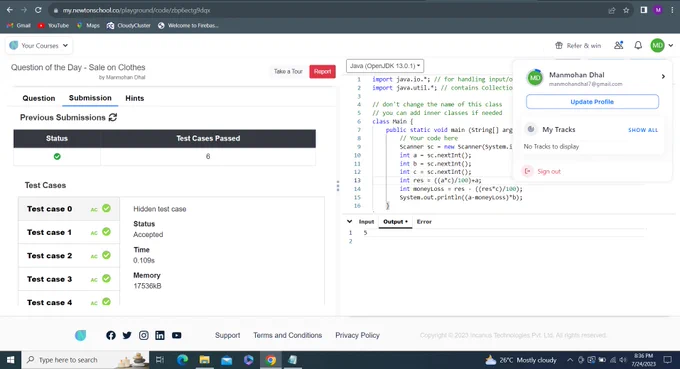Click the green check in Status row
The height and width of the screenshot is (369, 680).
57,157
